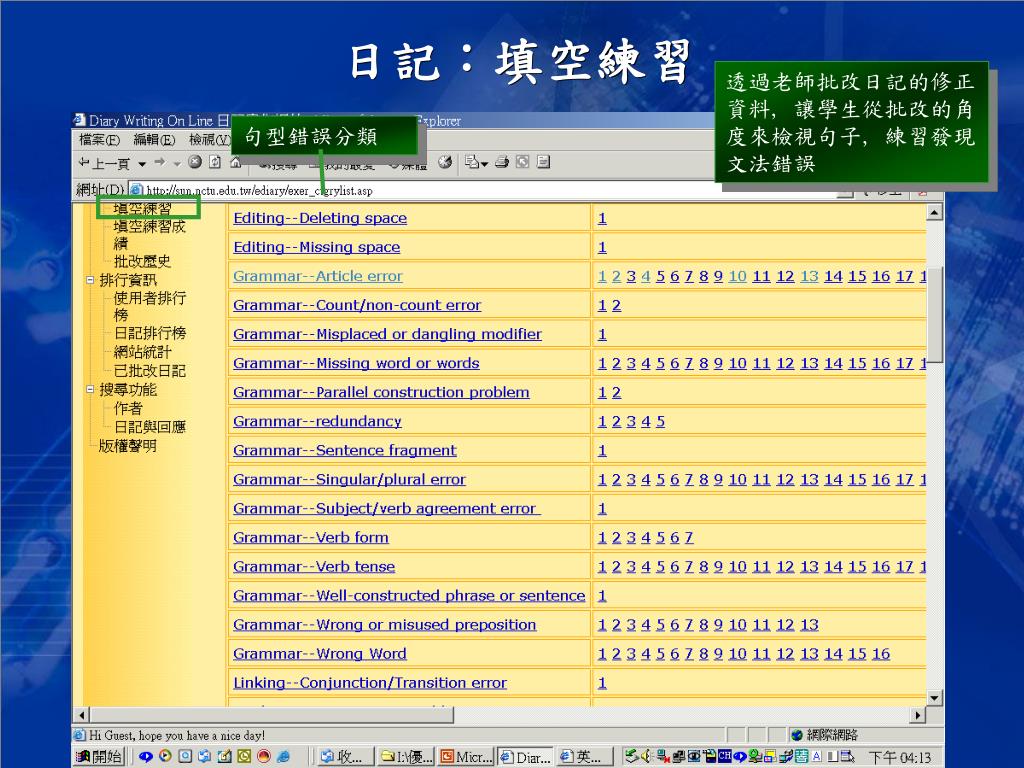
Task: Click the Refresh page icon
Action: point(215,162)
